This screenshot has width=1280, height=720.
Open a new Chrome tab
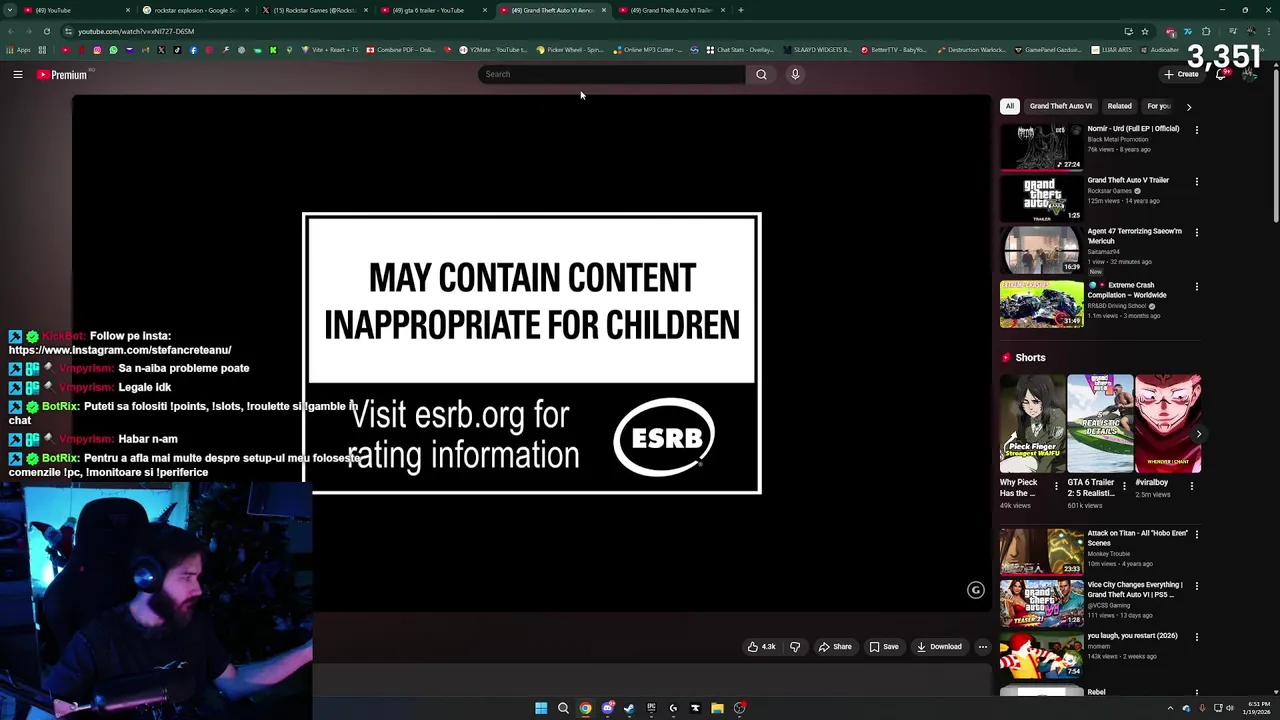(x=740, y=10)
